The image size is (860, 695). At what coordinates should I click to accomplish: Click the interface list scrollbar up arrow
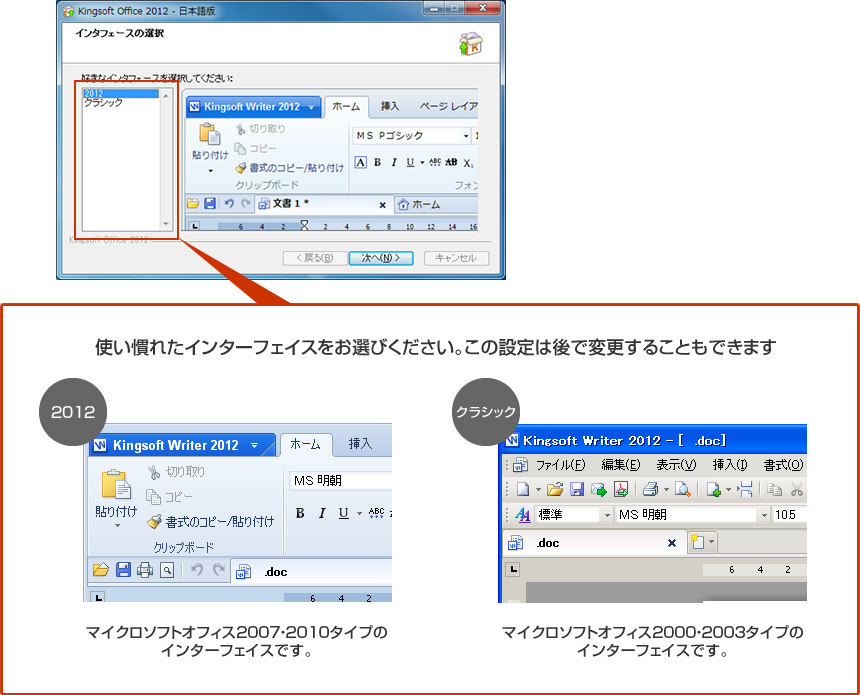point(166,95)
